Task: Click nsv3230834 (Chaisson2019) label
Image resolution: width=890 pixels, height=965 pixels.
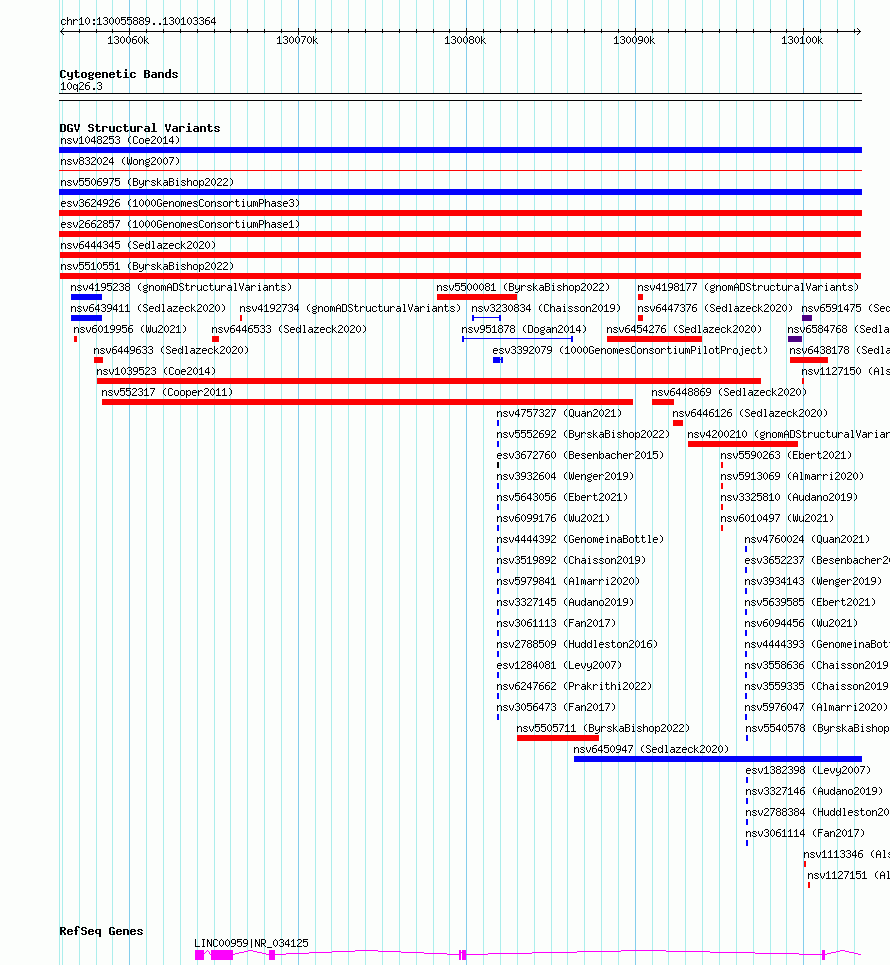Action: [546, 308]
